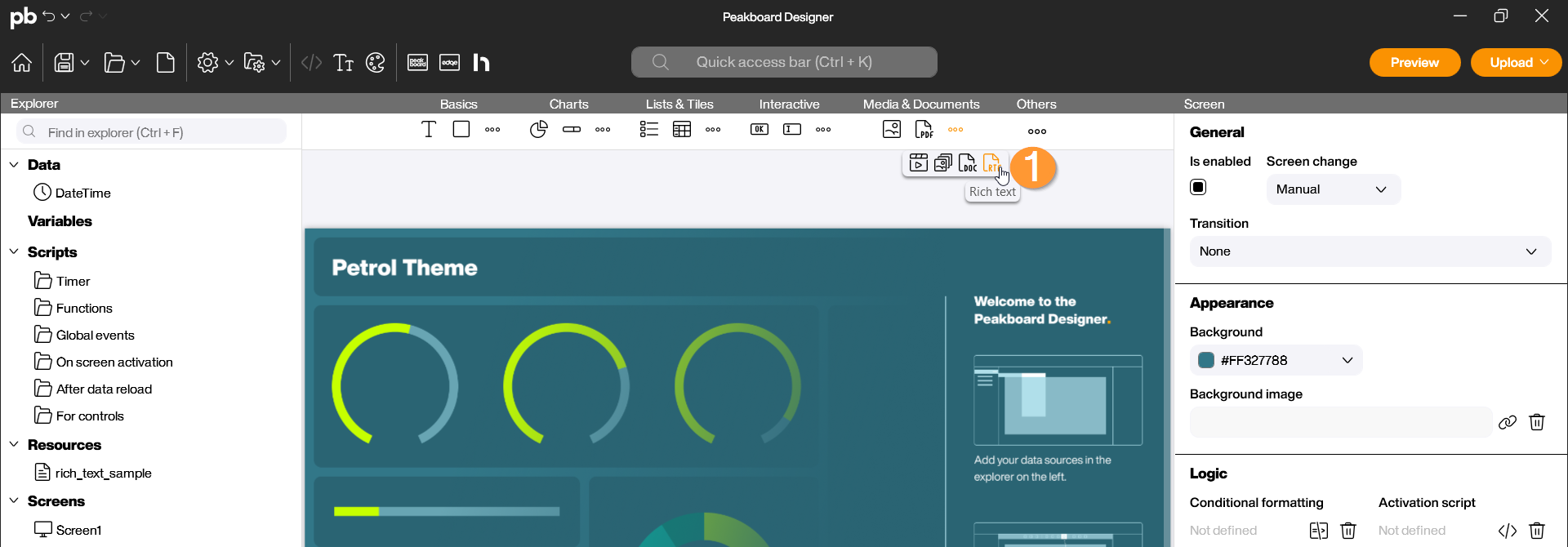Image resolution: width=1568 pixels, height=547 pixels.
Task: Collapse the Resources tree section
Action: 14,445
